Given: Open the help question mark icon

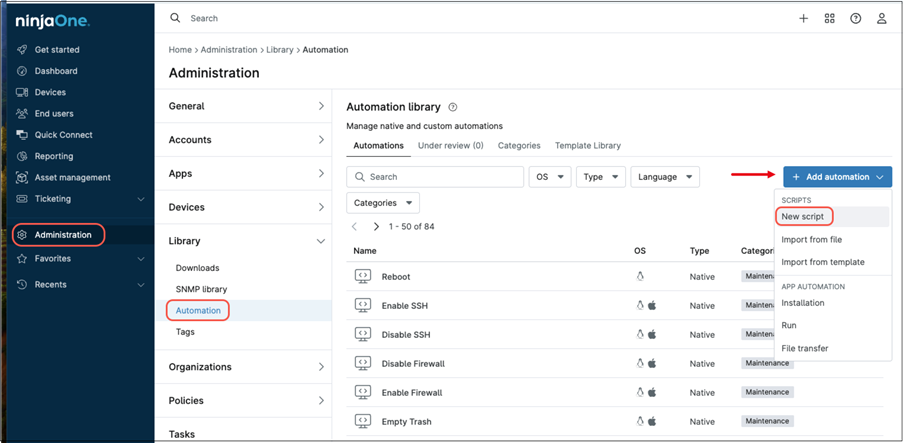Looking at the screenshot, I should pos(856,18).
